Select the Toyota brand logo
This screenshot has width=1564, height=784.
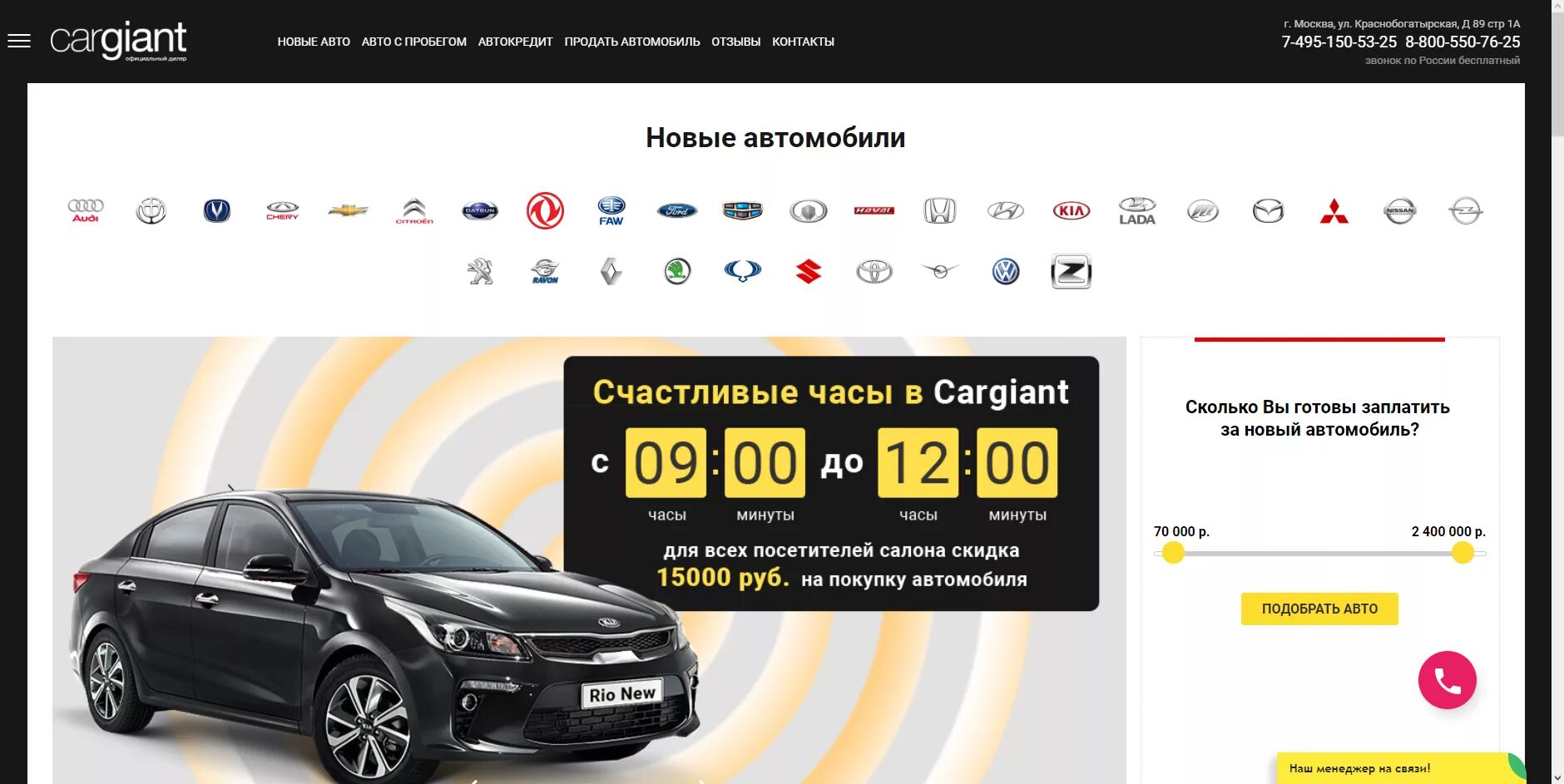[x=874, y=271]
